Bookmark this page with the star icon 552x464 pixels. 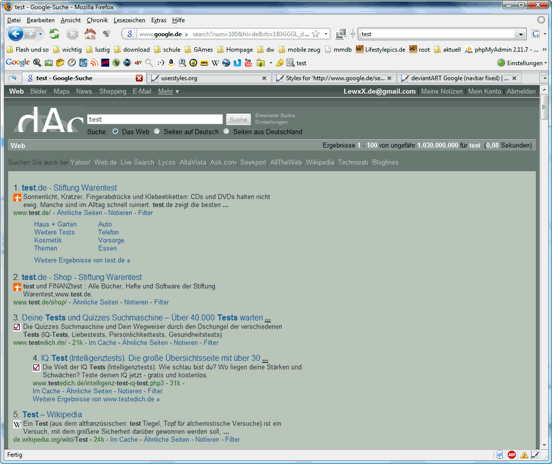(316, 34)
